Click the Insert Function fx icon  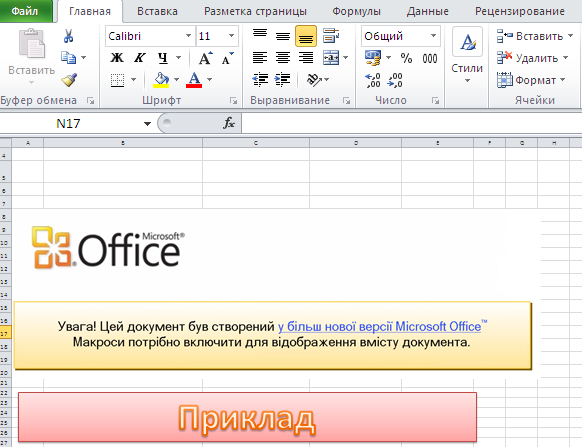pyautogui.click(x=229, y=123)
